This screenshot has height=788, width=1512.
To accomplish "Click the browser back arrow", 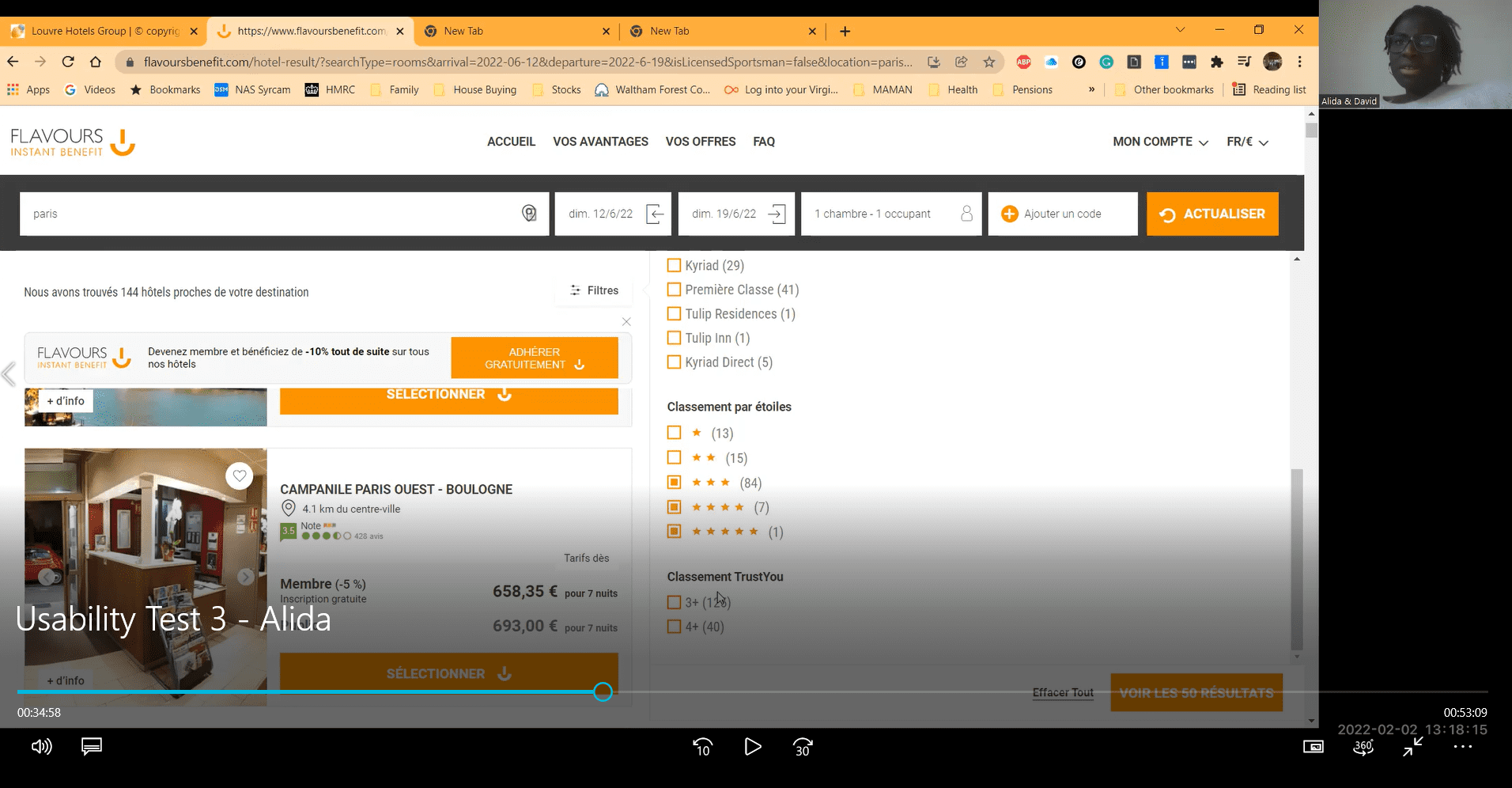I will [13, 62].
